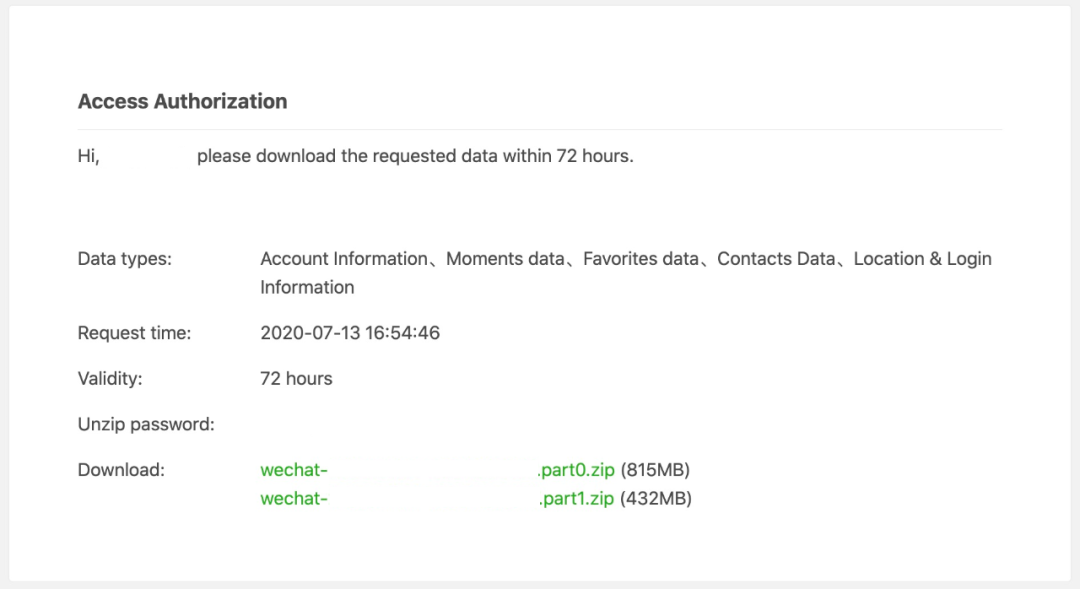Click the 'Download:' label
Viewport: 1080px width, 589px height.
point(121,470)
